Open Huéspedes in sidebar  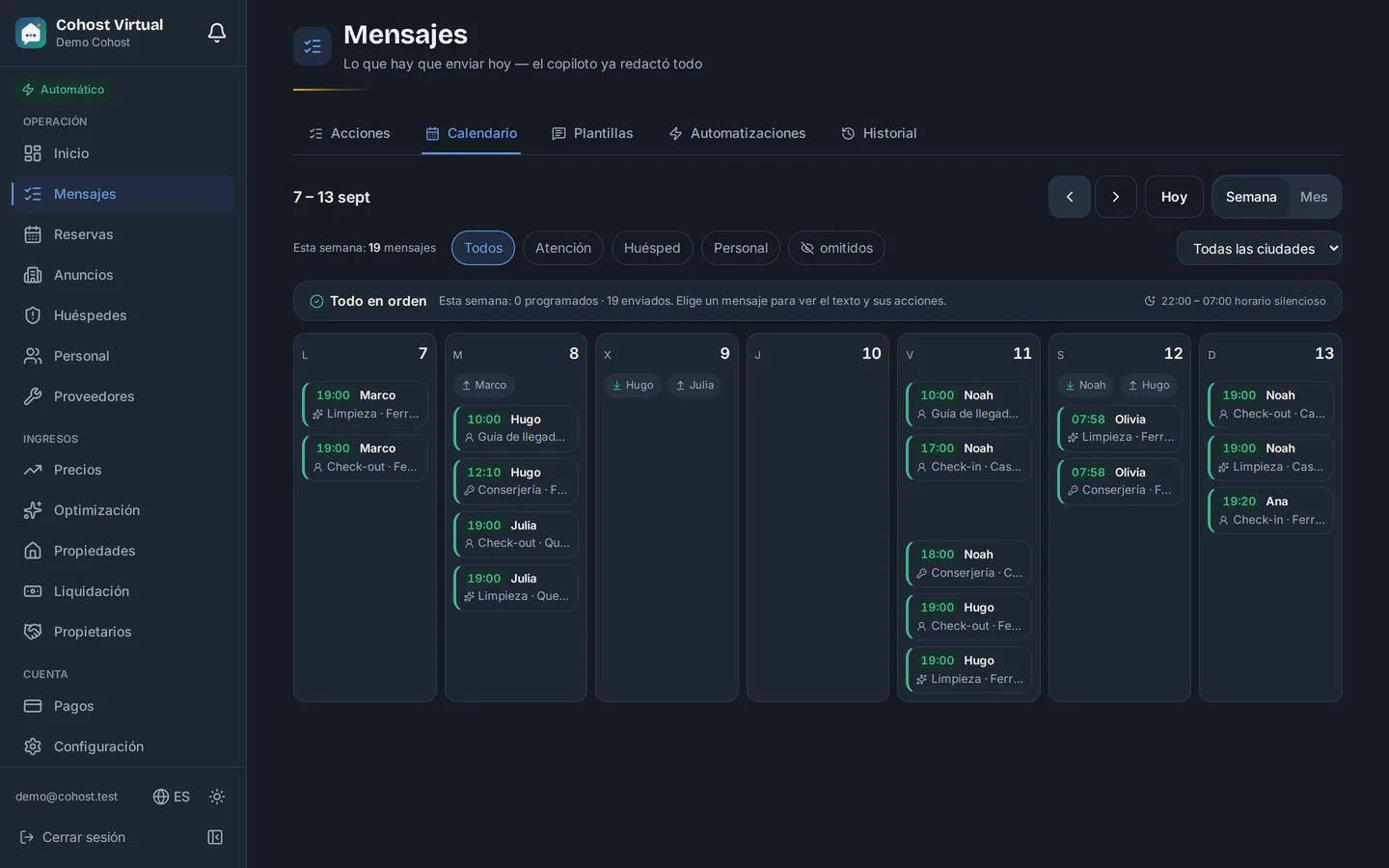coord(123,315)
